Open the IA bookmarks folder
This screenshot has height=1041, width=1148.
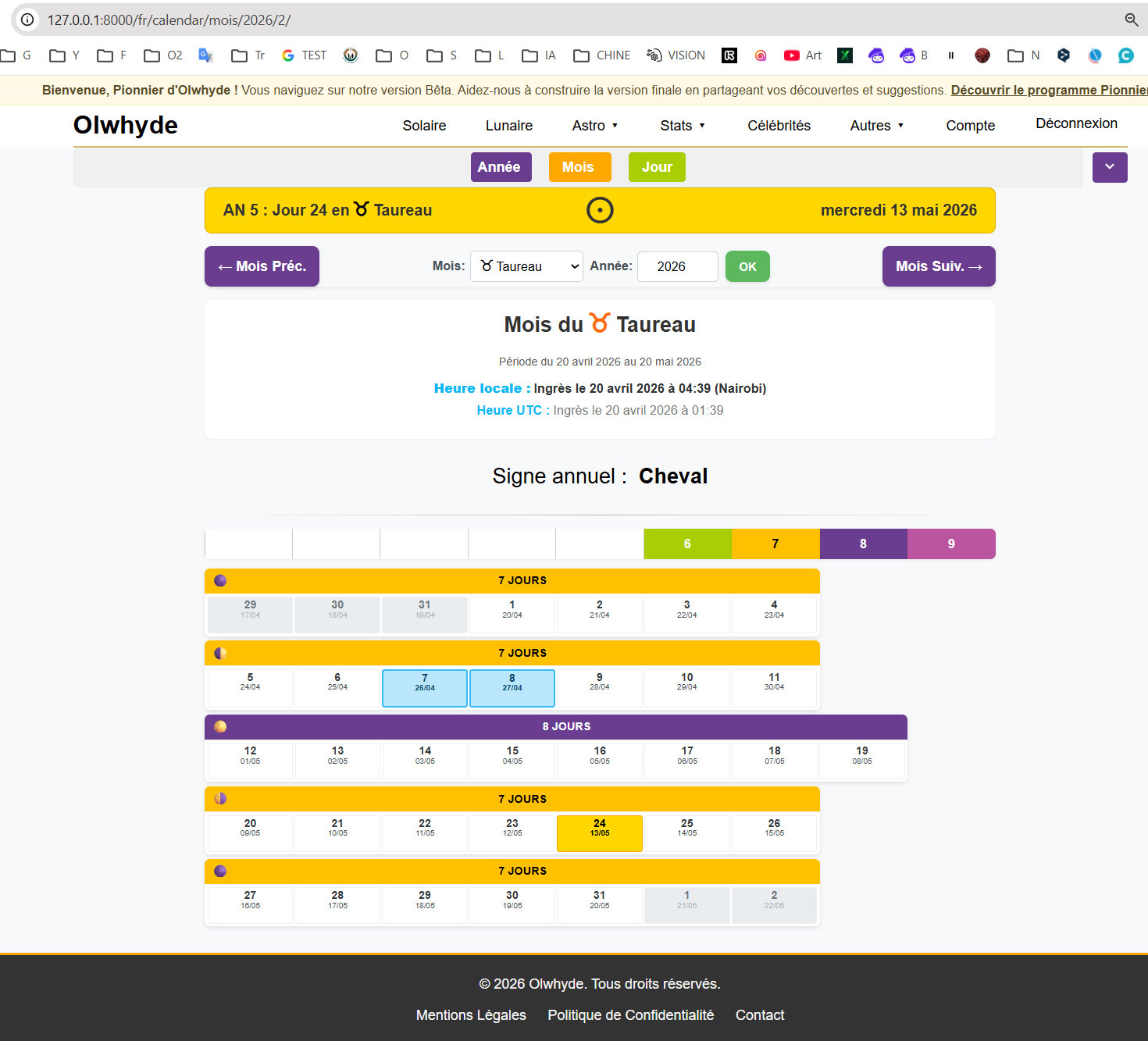[x=539, y=55]
